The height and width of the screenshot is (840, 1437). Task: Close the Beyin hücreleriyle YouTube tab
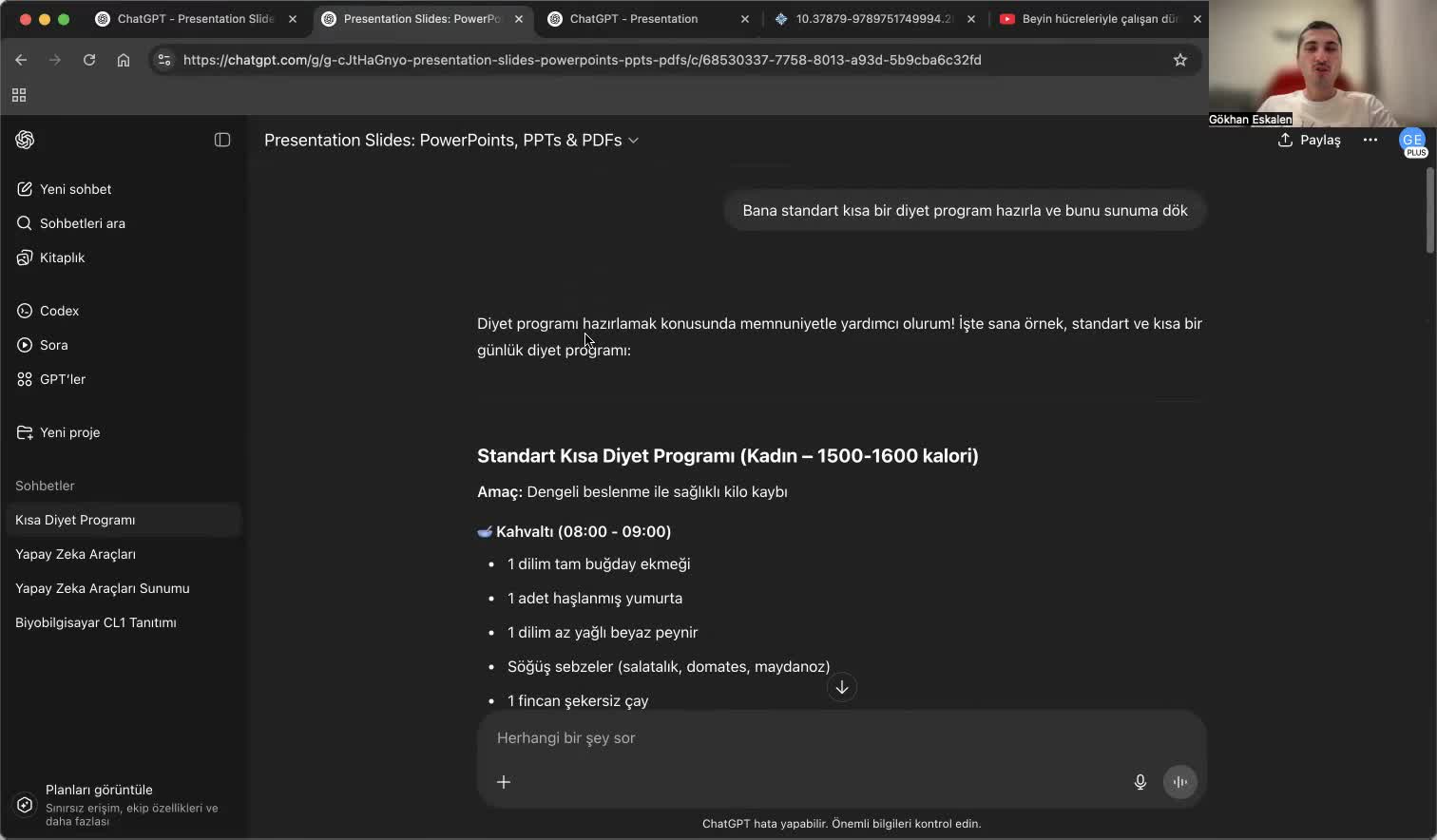tap(1197, 19)
